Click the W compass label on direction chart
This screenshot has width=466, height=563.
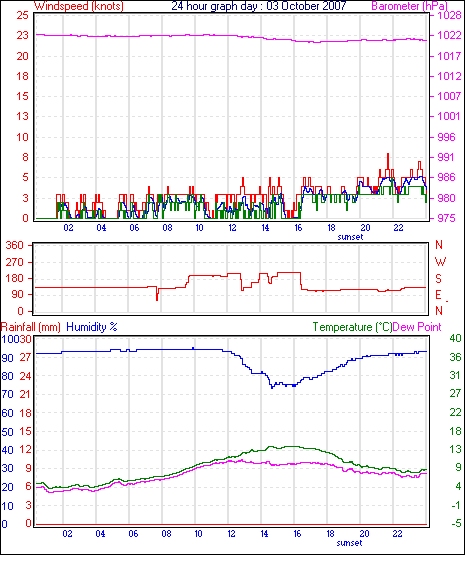click(440, 262)
